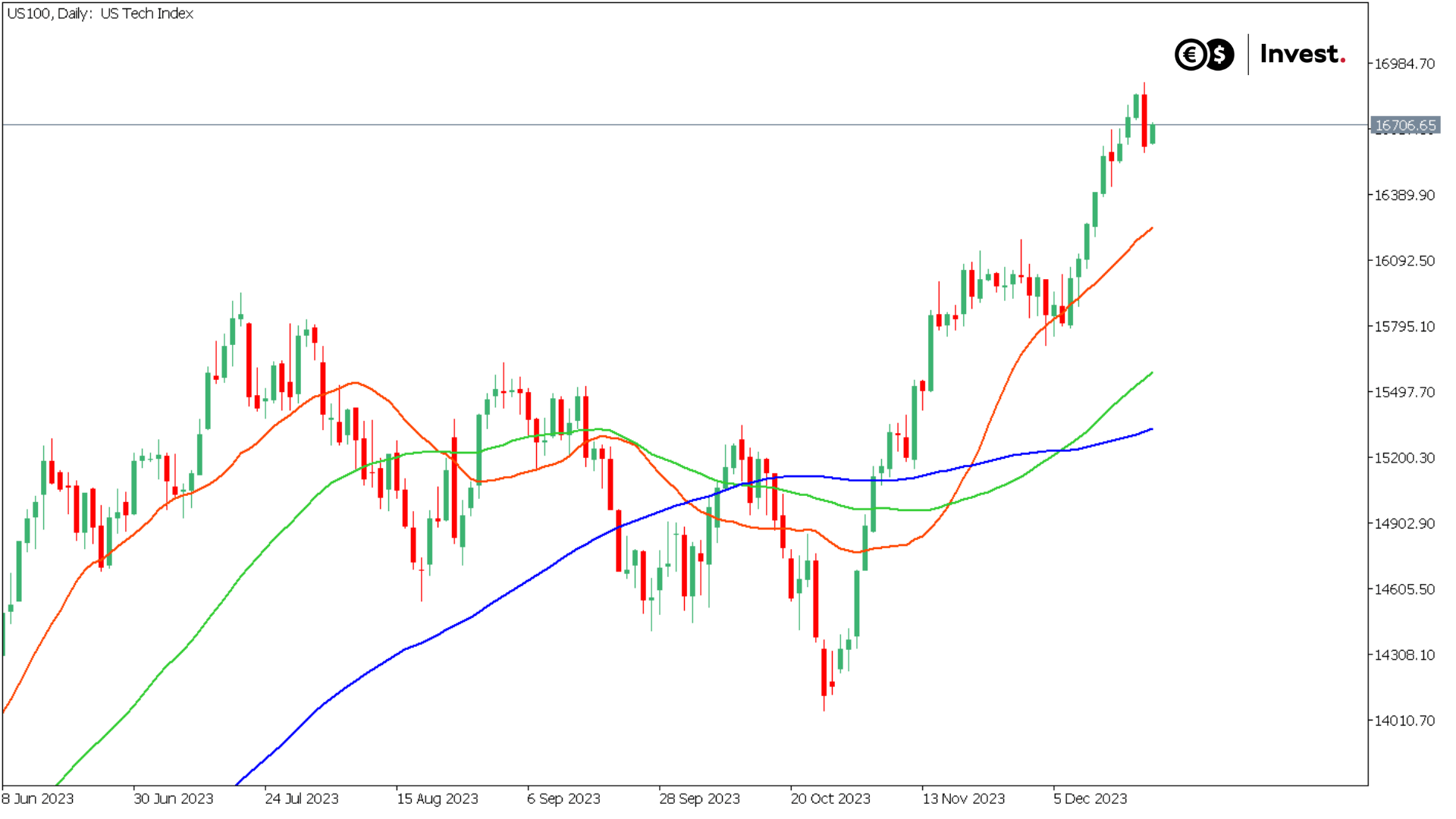Click the 30 Jun 2023 date label

click(174, 799)
